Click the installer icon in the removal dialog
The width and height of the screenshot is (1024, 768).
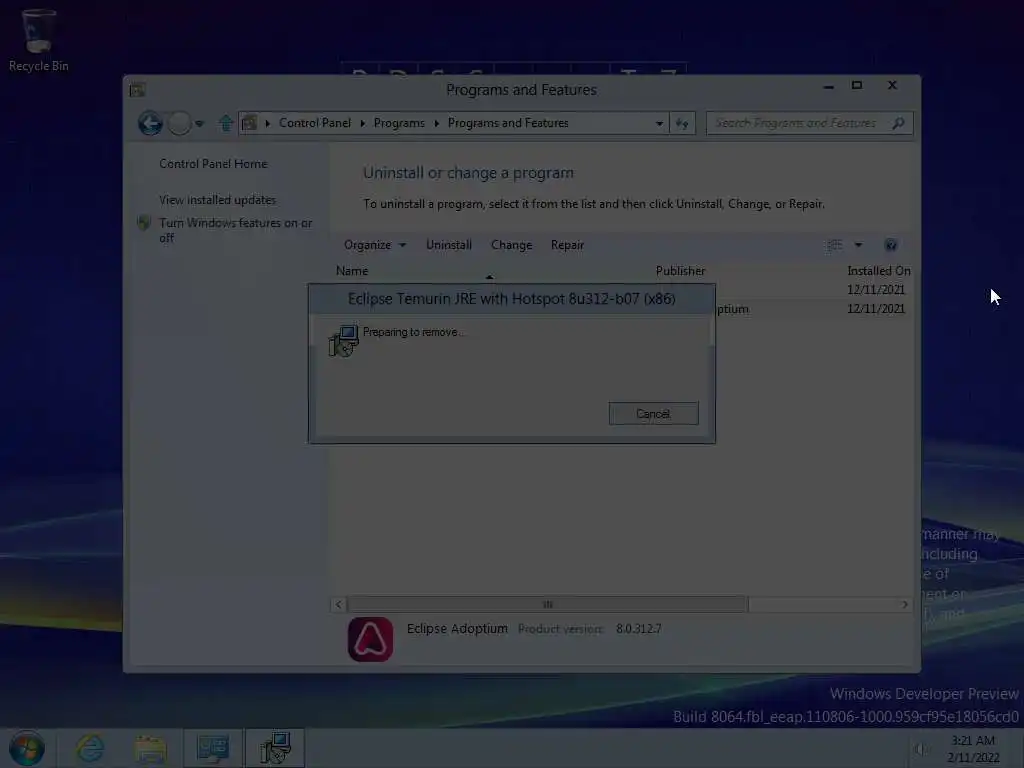pyautogui.click(x=344, y=340)
